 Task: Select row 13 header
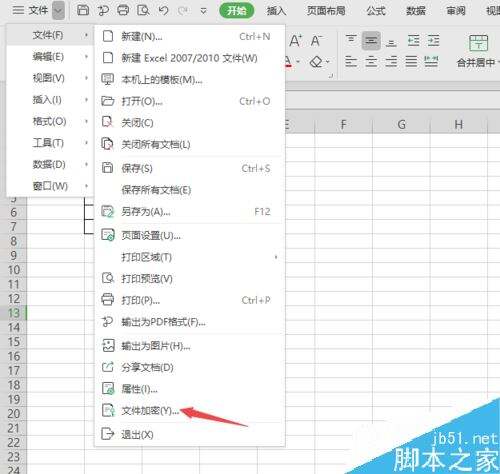point(13,313)
